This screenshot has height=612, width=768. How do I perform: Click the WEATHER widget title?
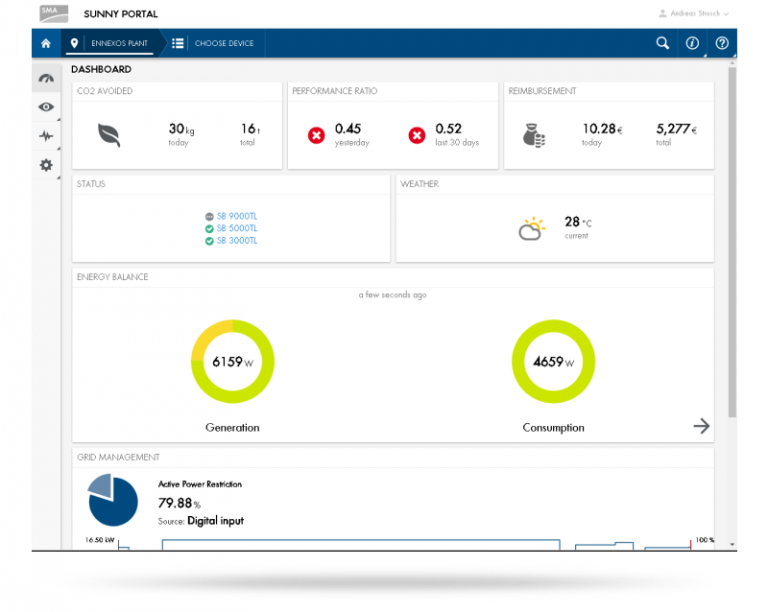[419, 184]
